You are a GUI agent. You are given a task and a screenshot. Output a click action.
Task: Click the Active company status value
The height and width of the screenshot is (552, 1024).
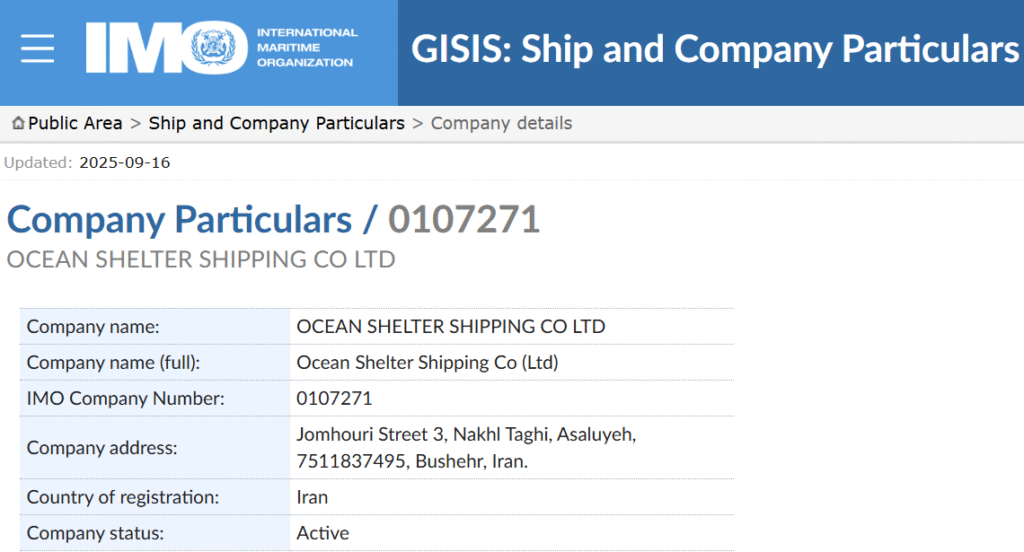pyautogui.click(x=323, y=533)
